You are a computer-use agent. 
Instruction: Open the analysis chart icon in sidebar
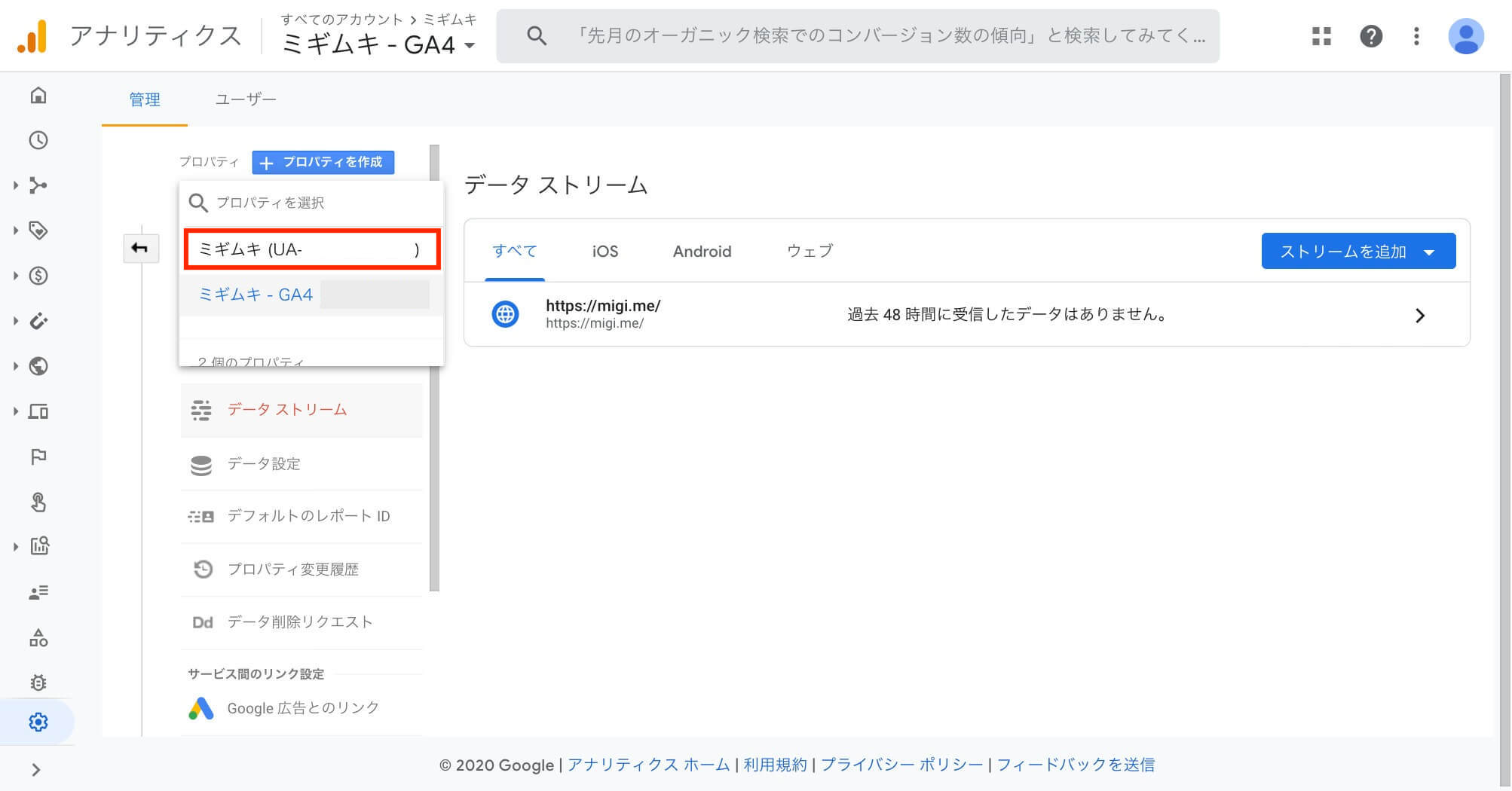pos(39,546)
